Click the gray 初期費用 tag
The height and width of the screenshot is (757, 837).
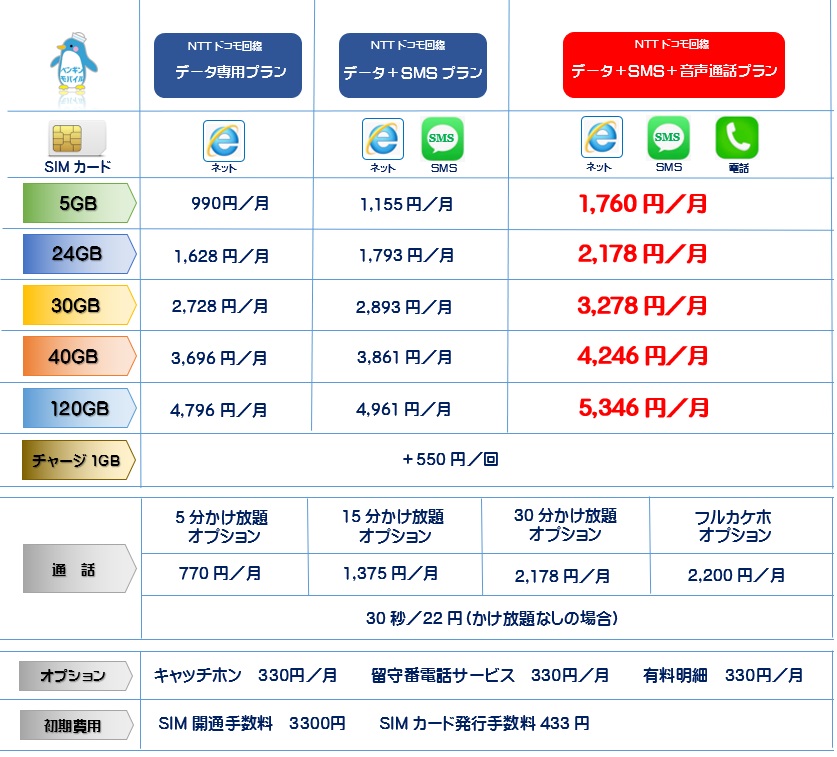point(76,725)
